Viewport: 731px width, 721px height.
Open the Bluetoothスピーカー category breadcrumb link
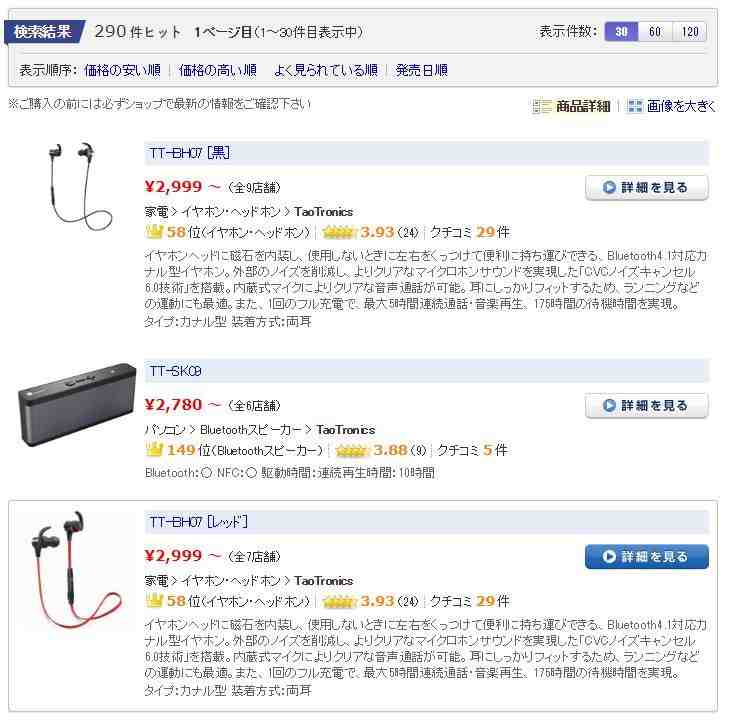point(250,430)
